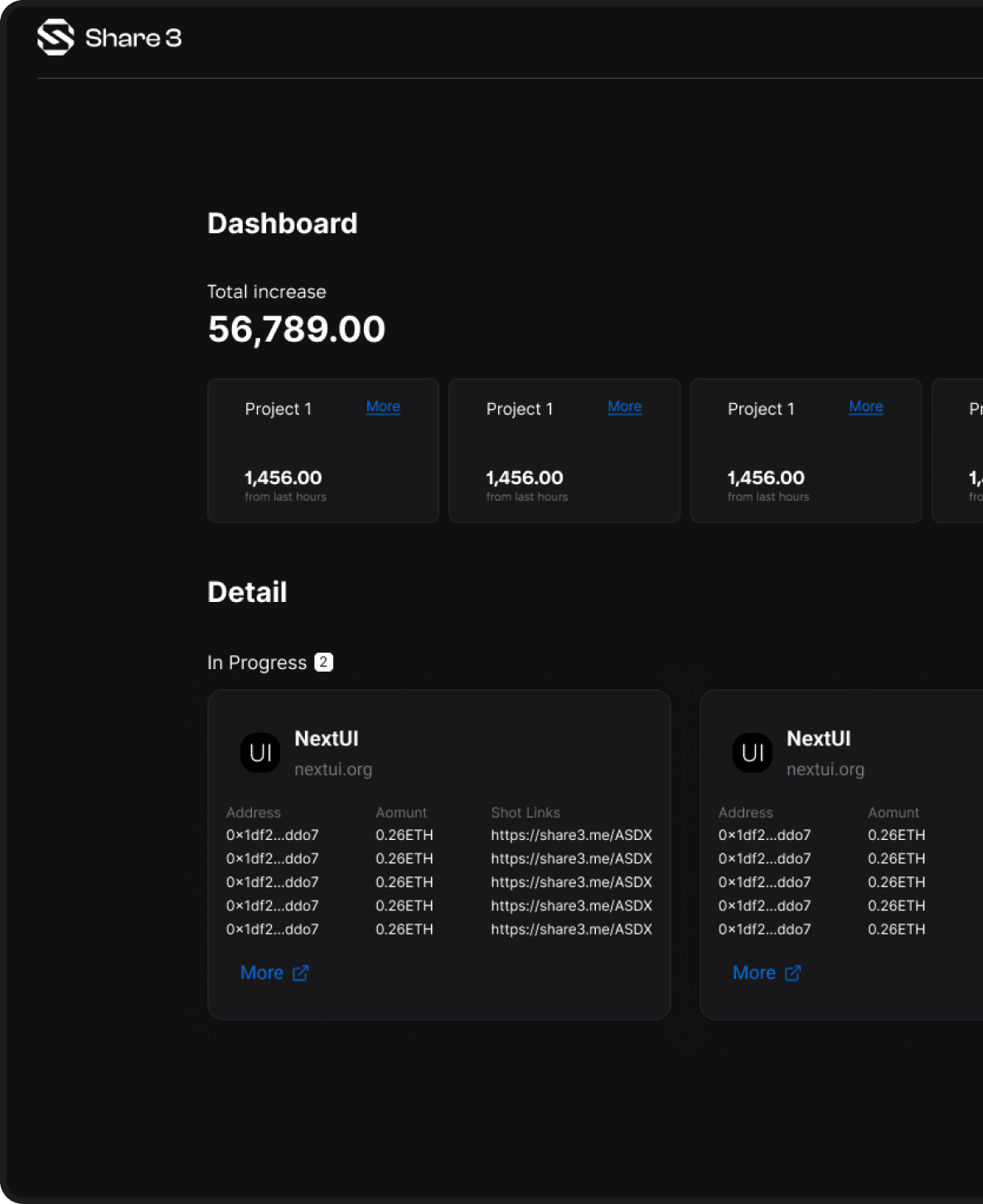Click the 56,789.00 total increase value
983x1204 pixels.
(x=296, y=329)
